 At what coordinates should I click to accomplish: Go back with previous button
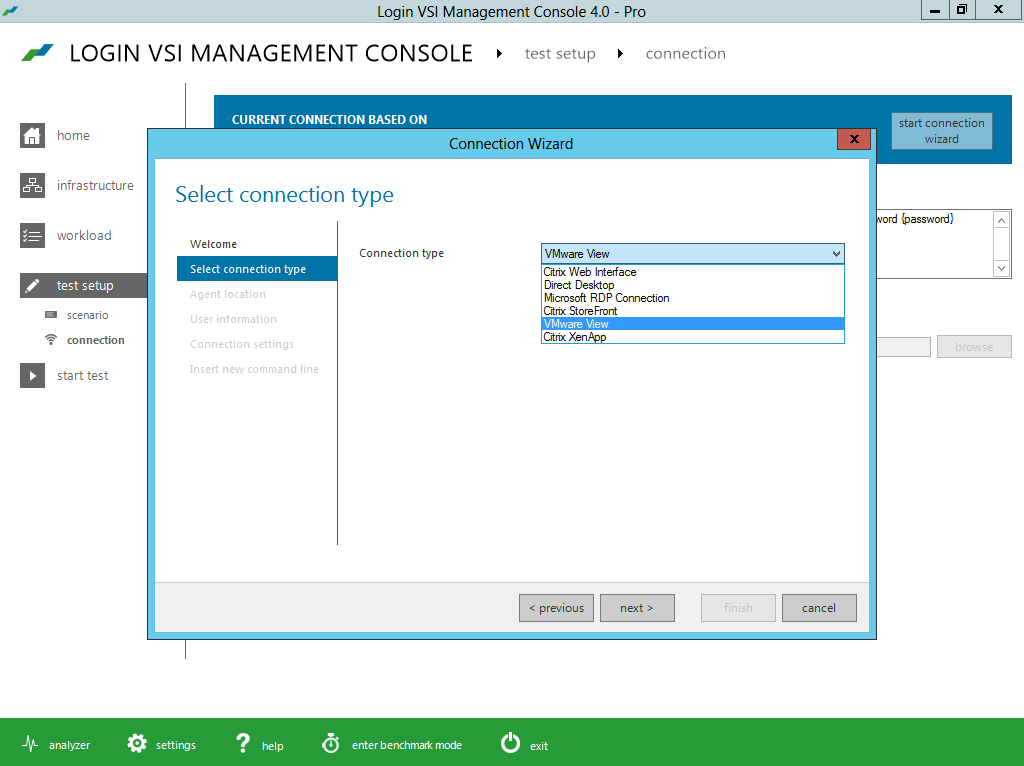pos(556,608)
